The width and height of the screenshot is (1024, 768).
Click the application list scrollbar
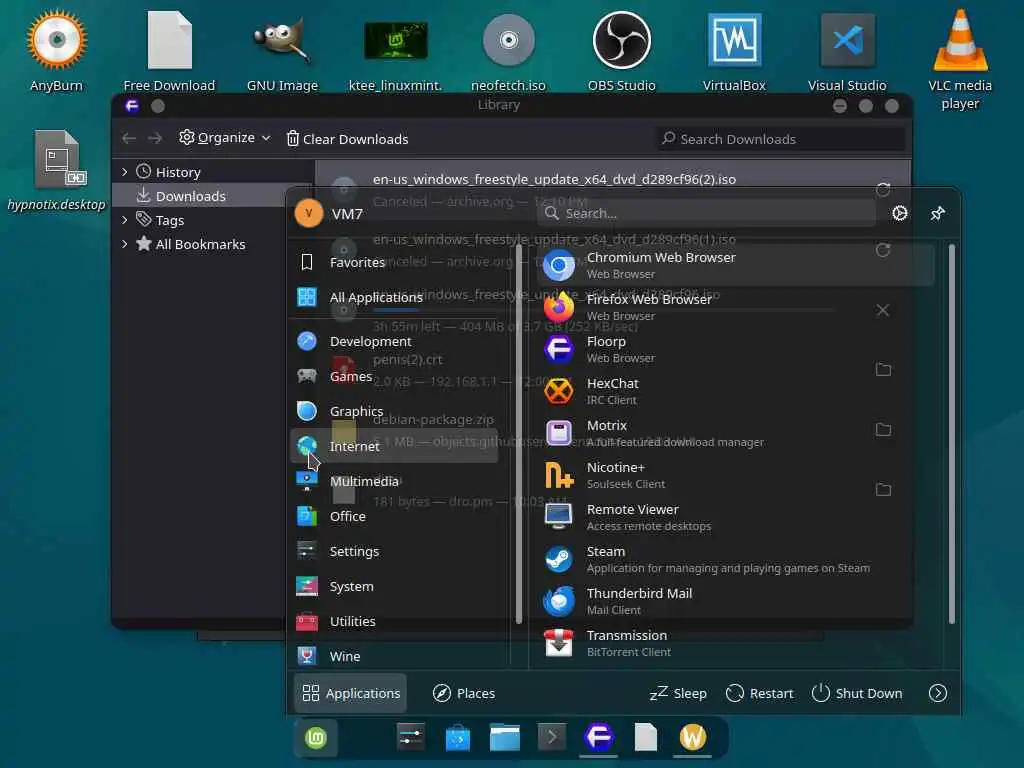tap(952, 434)
